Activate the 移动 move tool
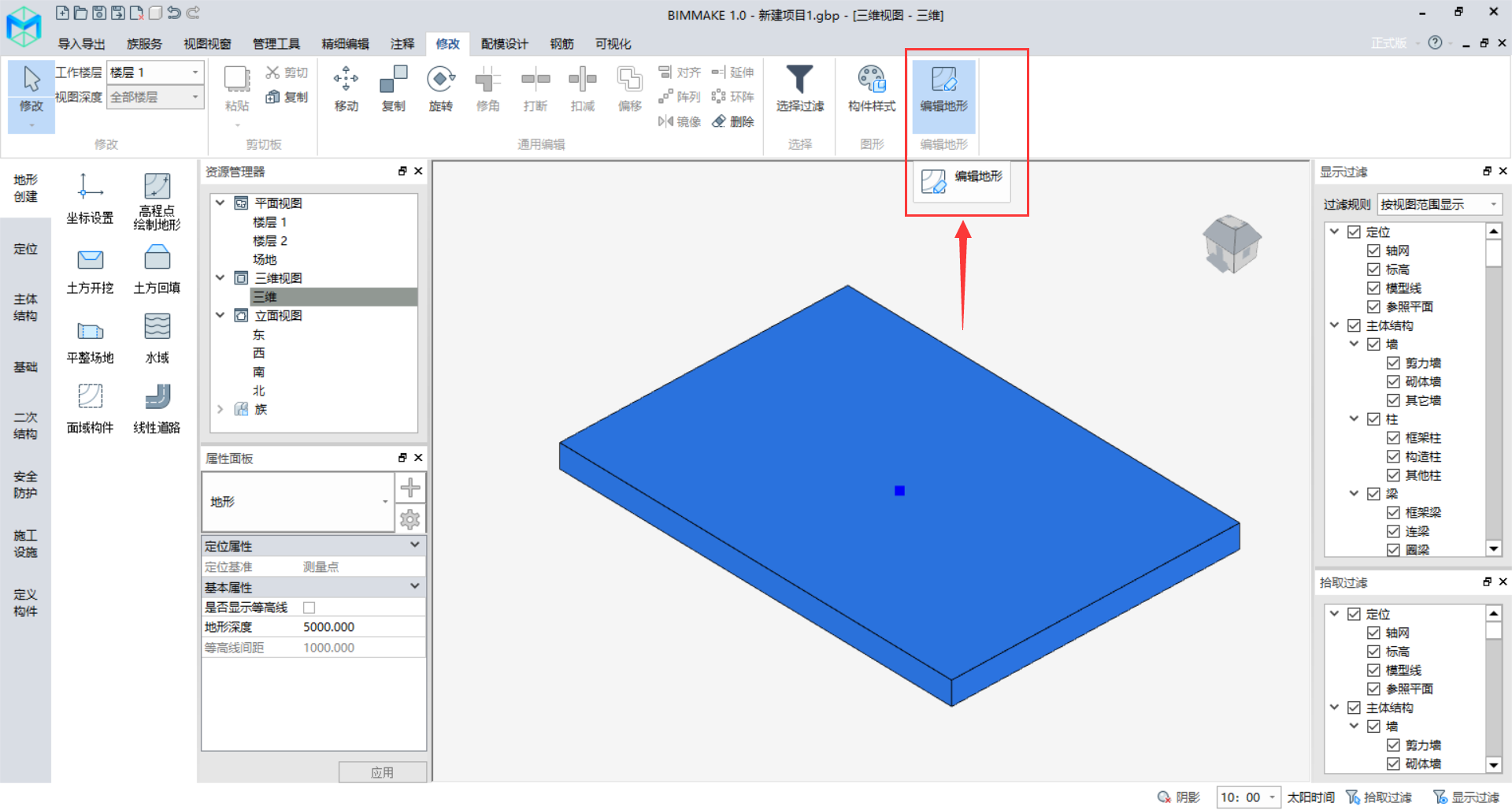1512x810 pixels. tap(346, 88)
